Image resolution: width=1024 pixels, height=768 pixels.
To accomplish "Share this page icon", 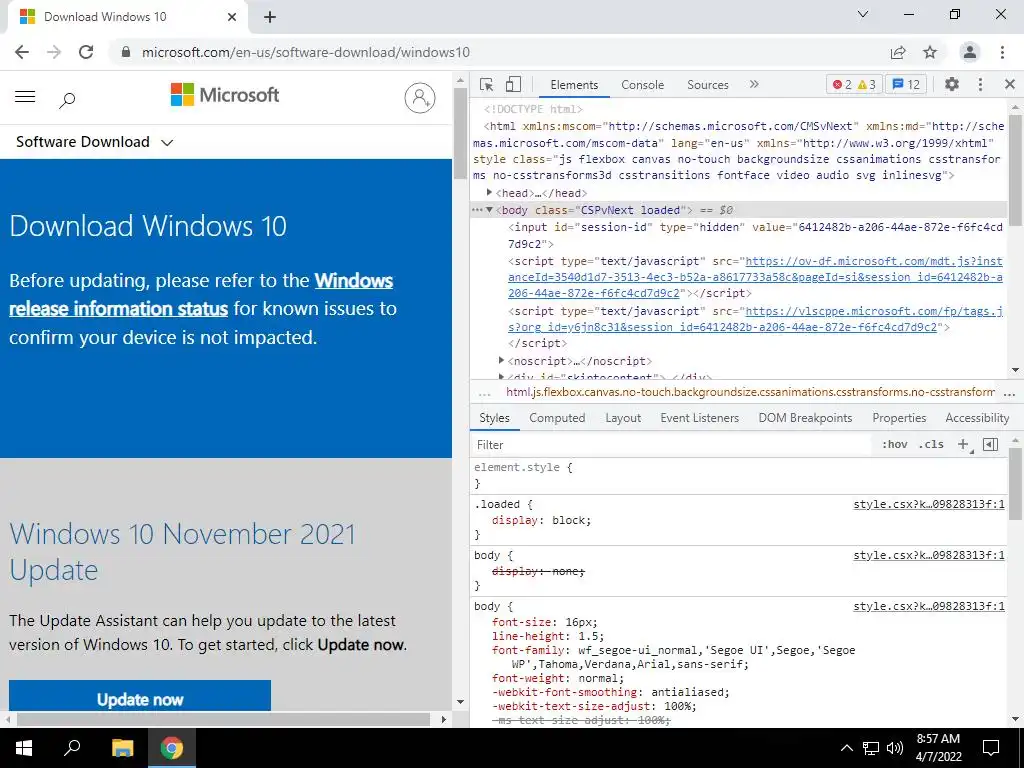I will pos(898,52).
